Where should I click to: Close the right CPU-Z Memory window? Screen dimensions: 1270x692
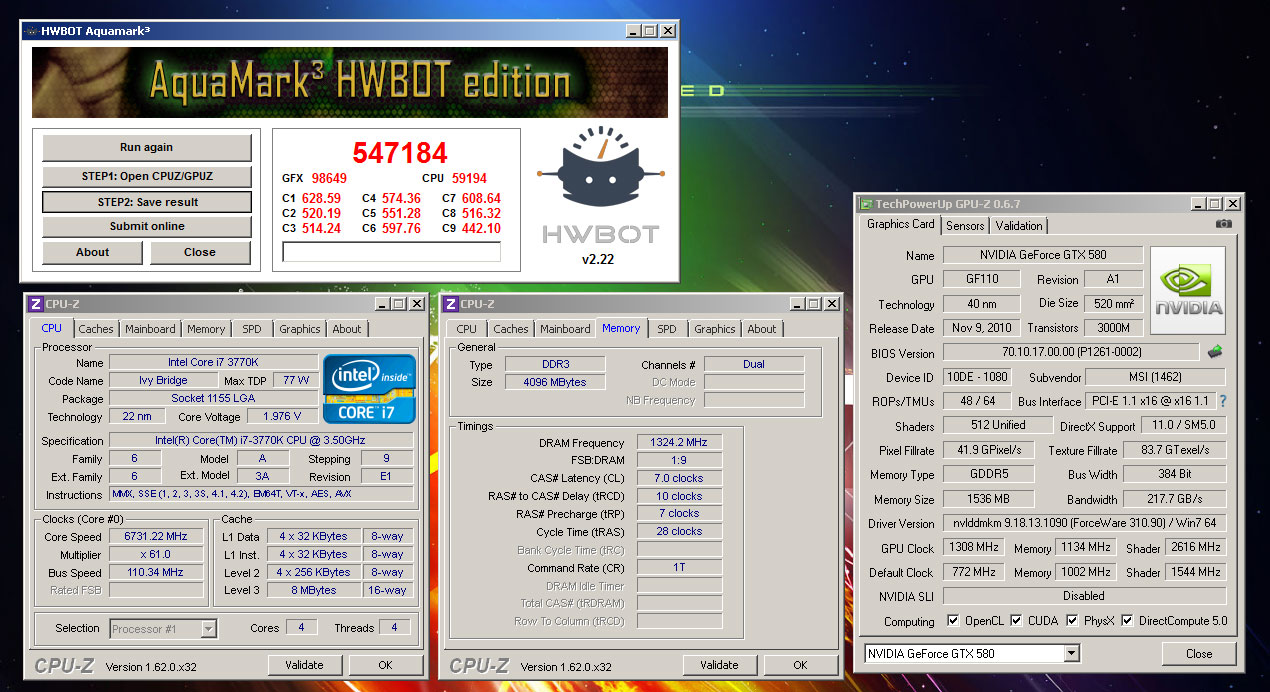tap(830, 304)
